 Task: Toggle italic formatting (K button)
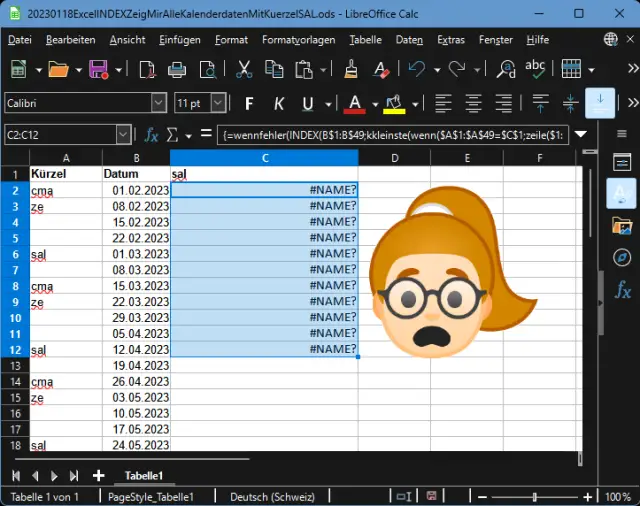click(278, 103)
